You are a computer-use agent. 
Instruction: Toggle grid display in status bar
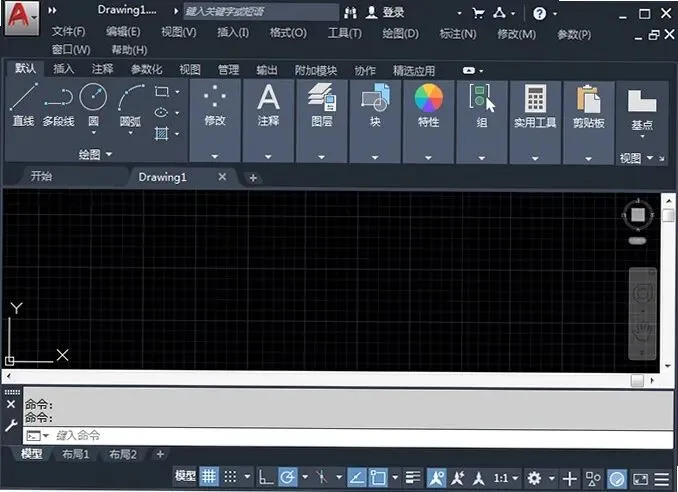point(209,477)
